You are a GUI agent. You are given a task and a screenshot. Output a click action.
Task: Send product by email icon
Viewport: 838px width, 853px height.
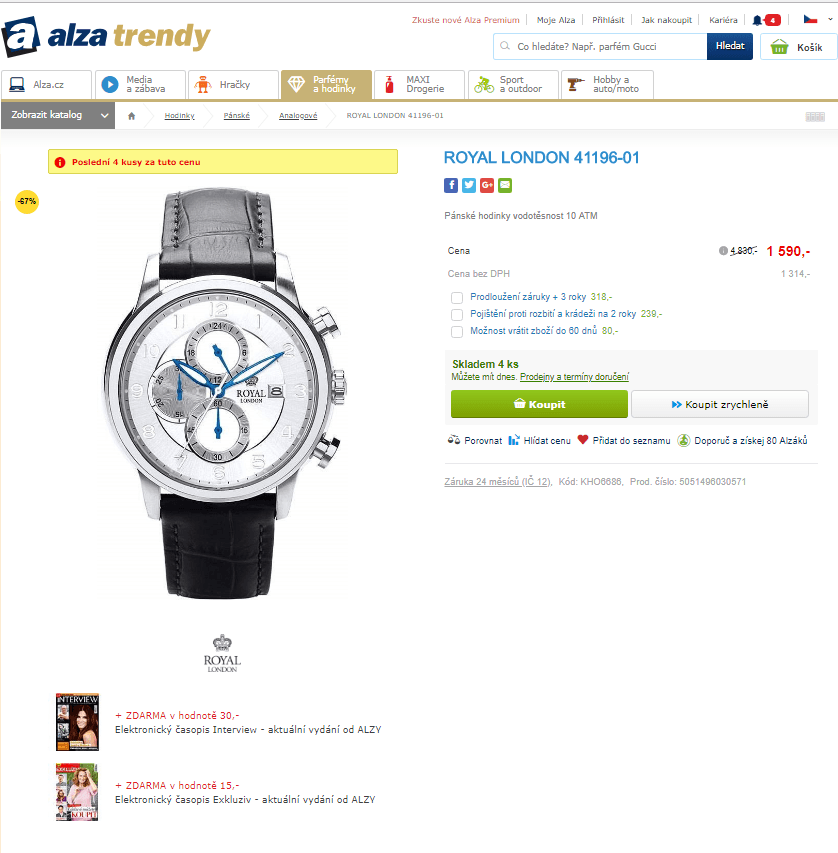coord(505,186)
